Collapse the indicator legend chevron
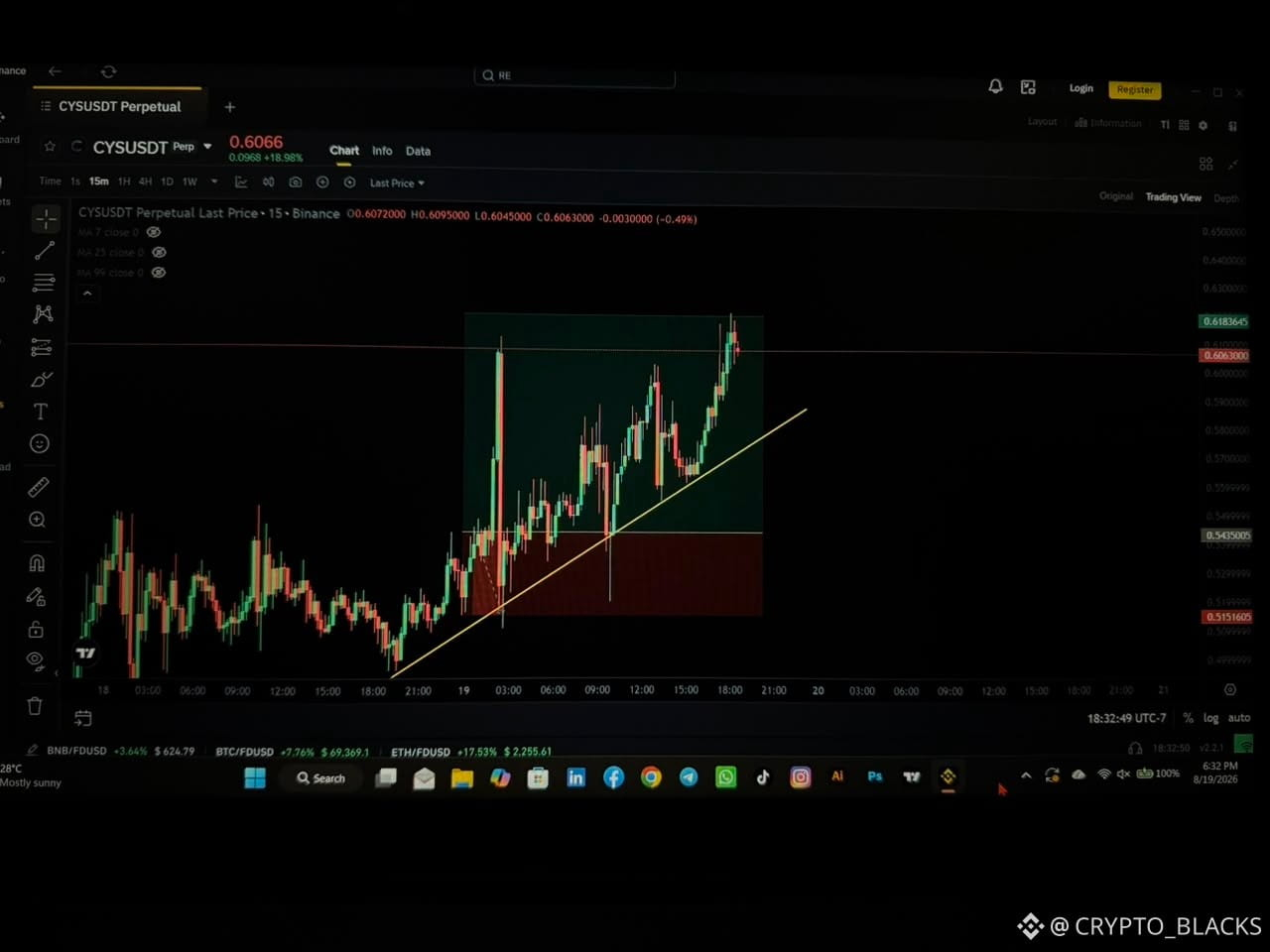Screen dimensions: 1270x952 [x=87, y=294]
